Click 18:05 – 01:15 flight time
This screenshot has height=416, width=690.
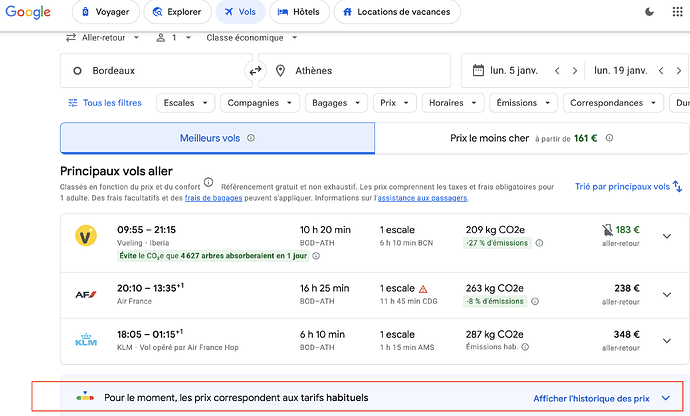[150, 334]
